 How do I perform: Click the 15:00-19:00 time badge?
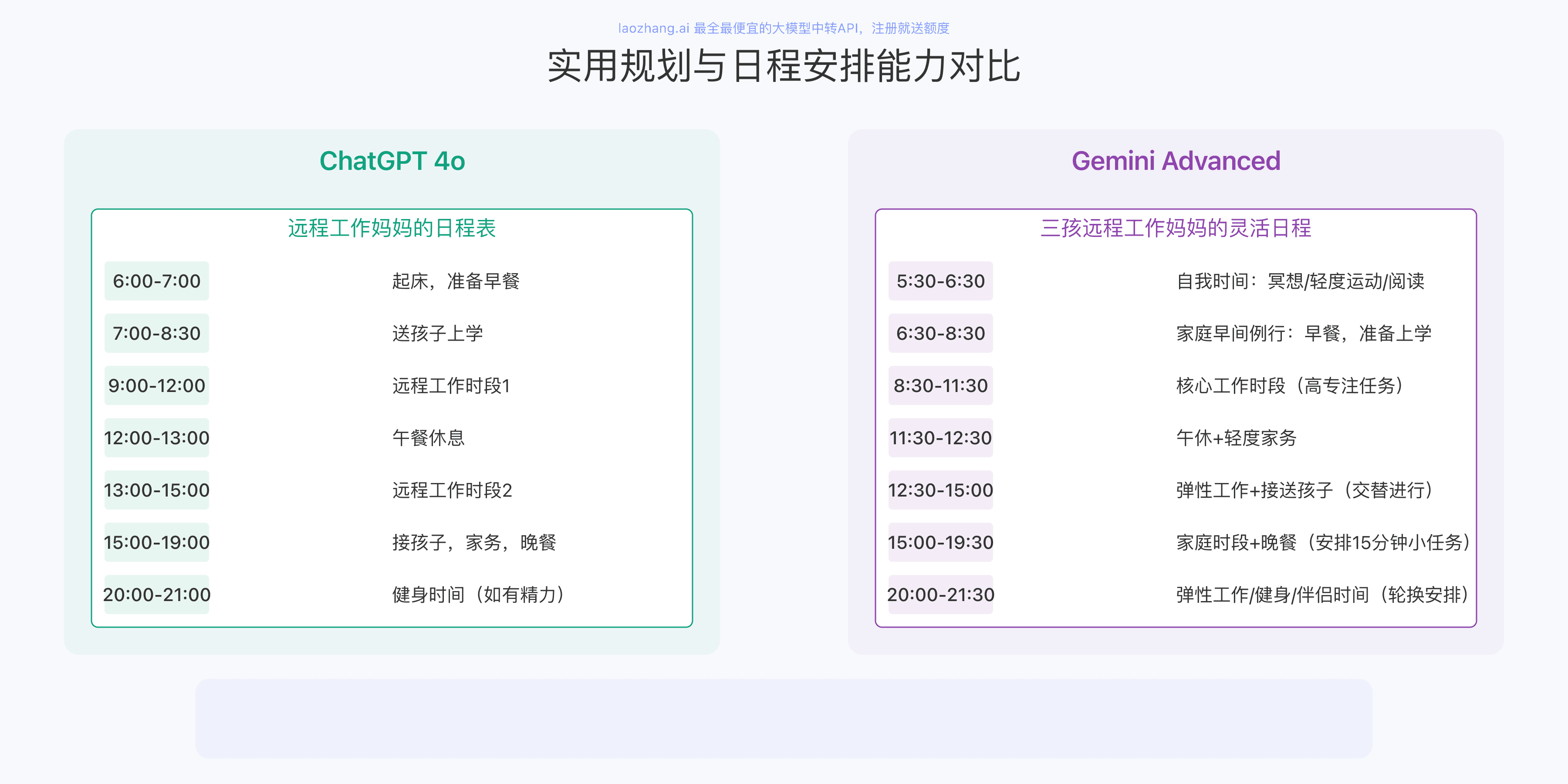click(x=156, y=543)
